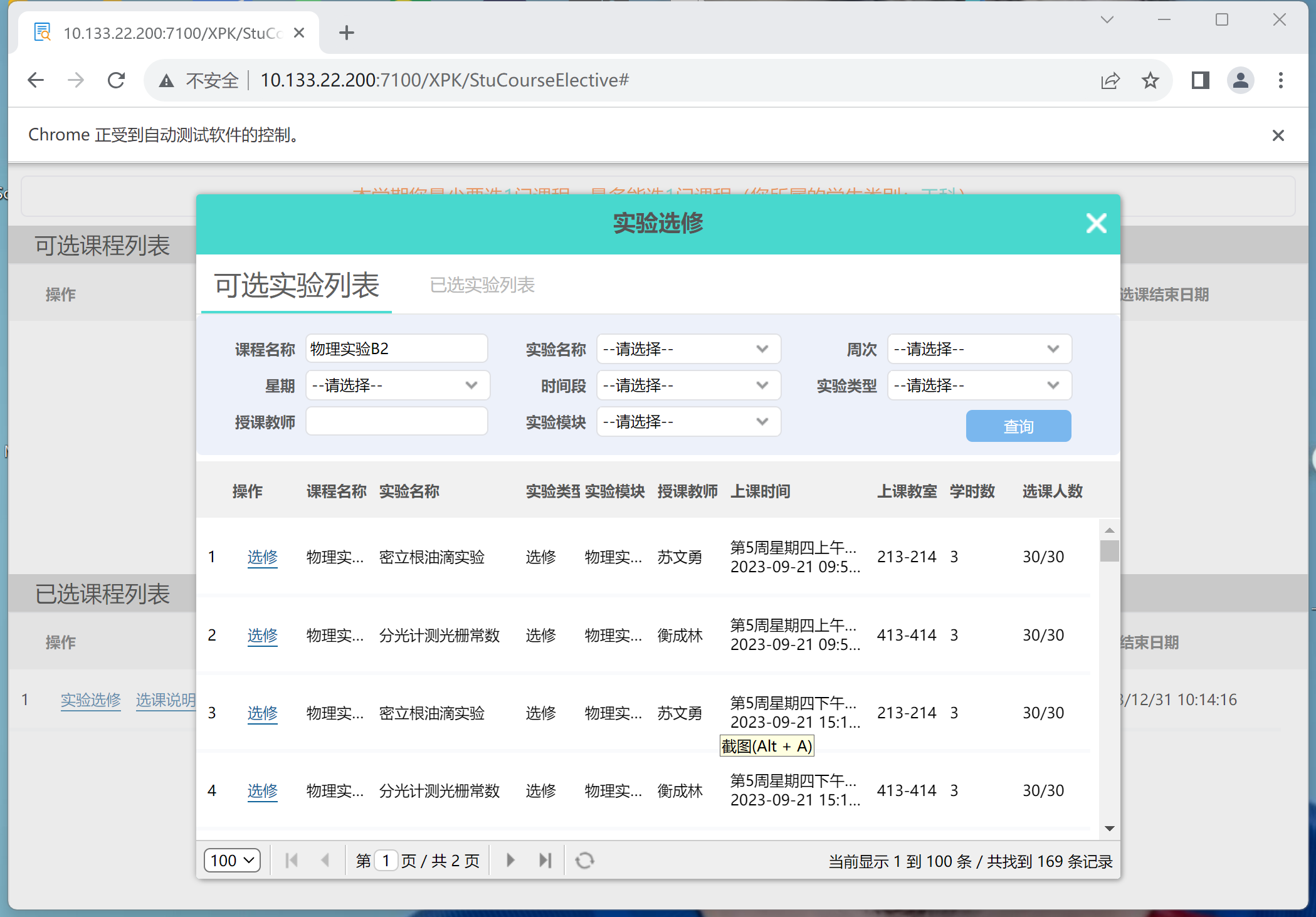Click the 课程名称 input containing 物理实验B2
This screenshot has width=1316, height=917.
tap(396, 348)
